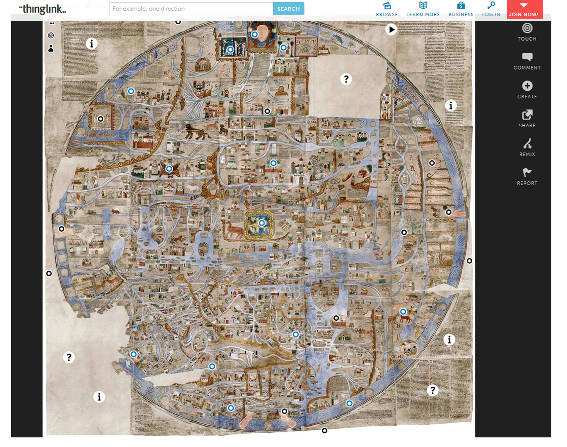Open the info tag at top-left text

click(x=91, y=44)
